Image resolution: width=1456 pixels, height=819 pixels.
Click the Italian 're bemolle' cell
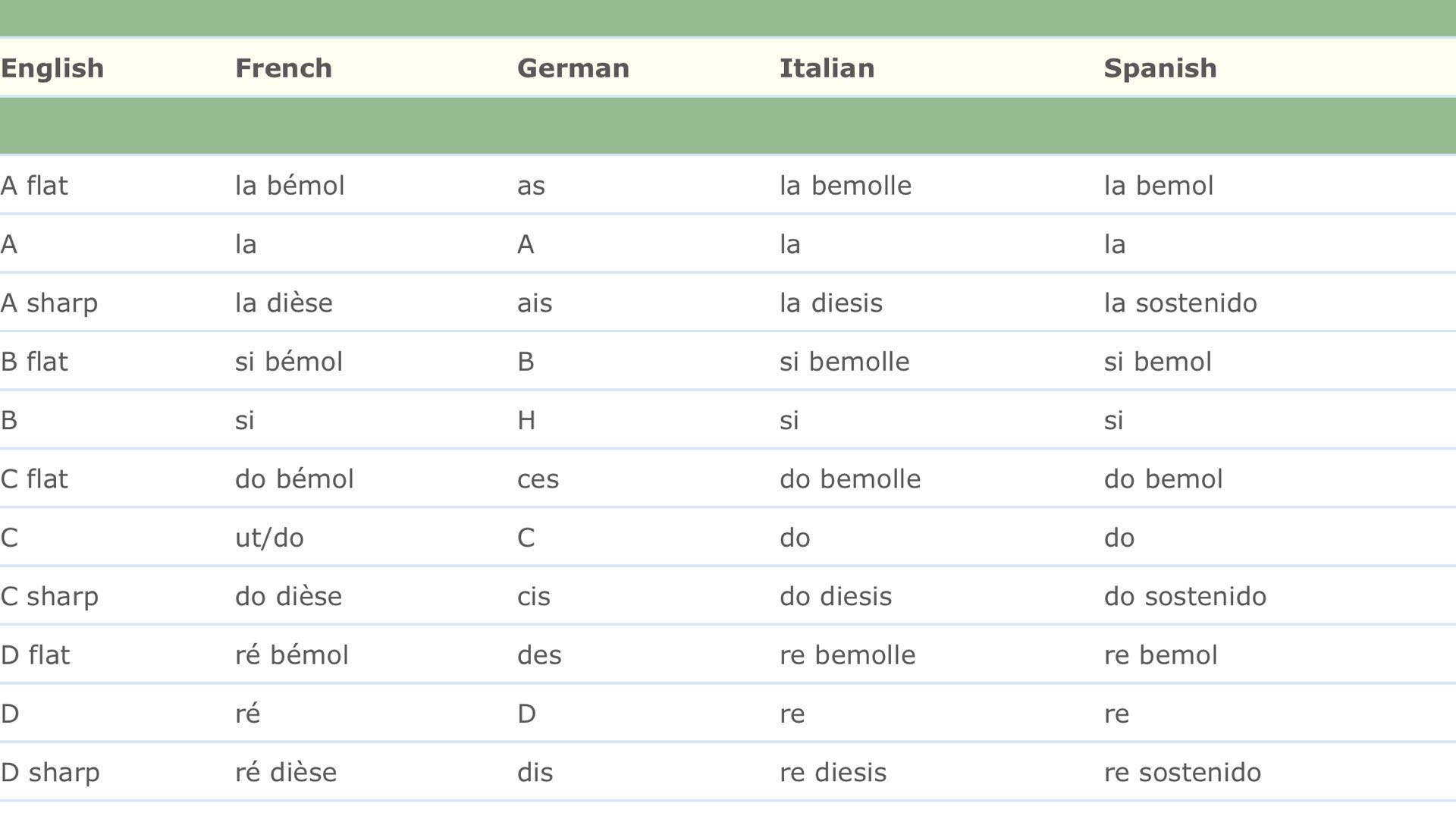coord(847,655)
